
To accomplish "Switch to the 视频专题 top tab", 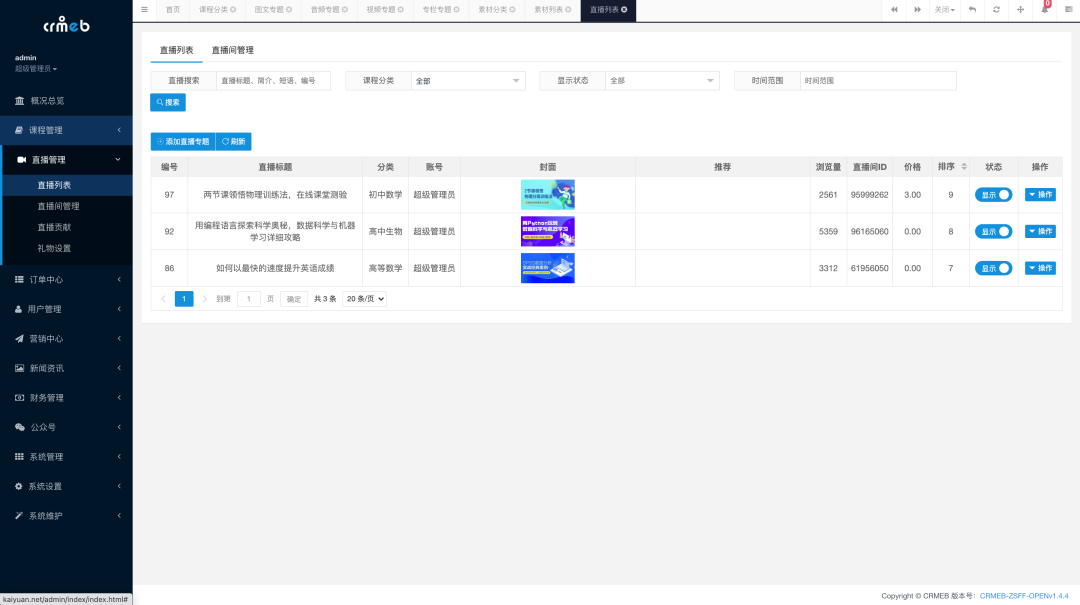I will click(380, 10).
